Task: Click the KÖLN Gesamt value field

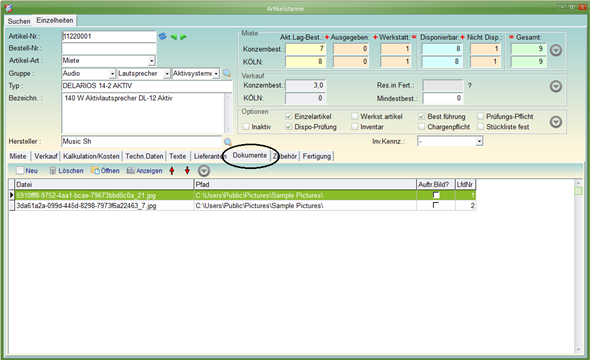Action: click(528, 61)
